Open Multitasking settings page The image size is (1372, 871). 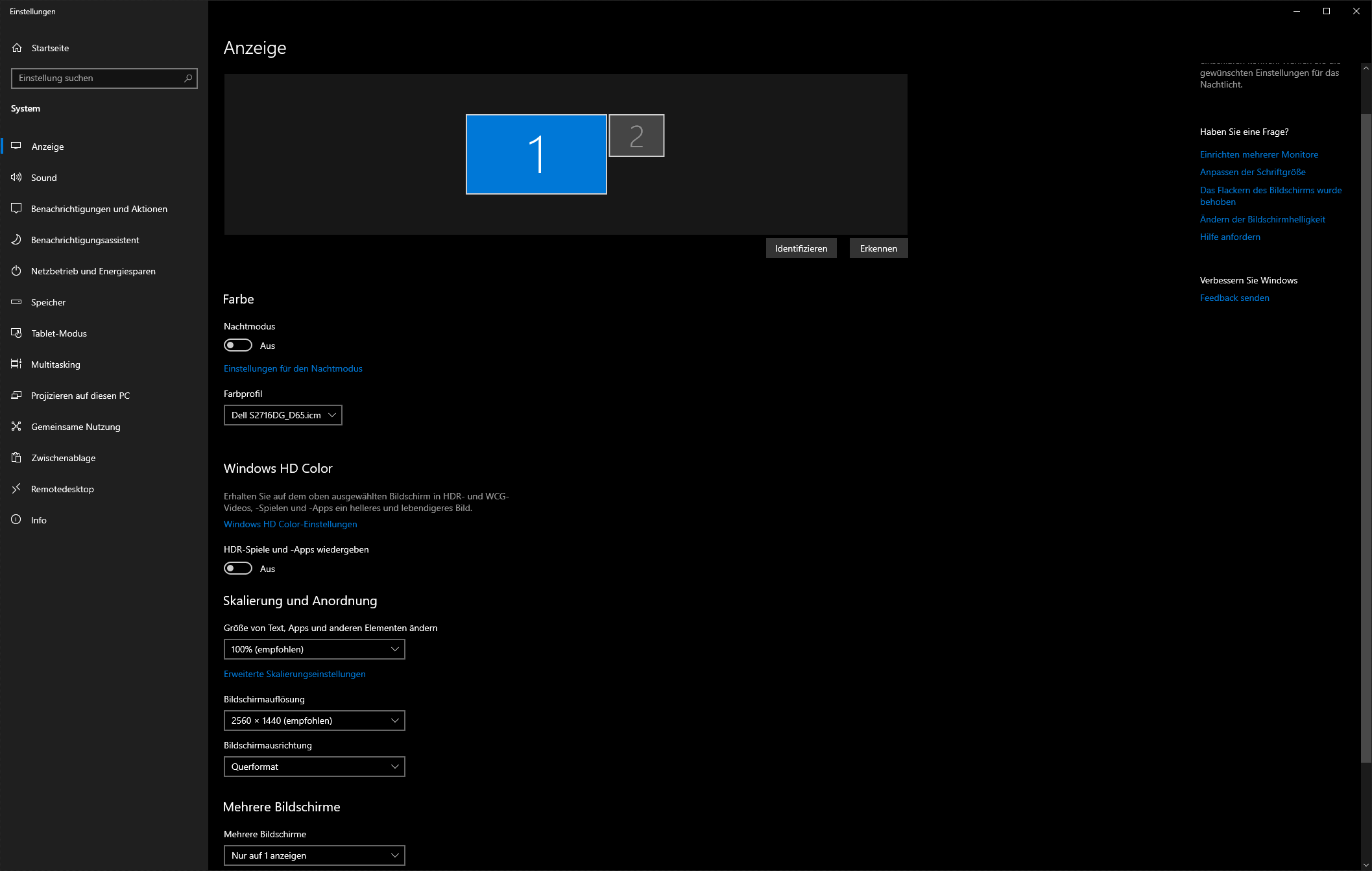(56, 364)
